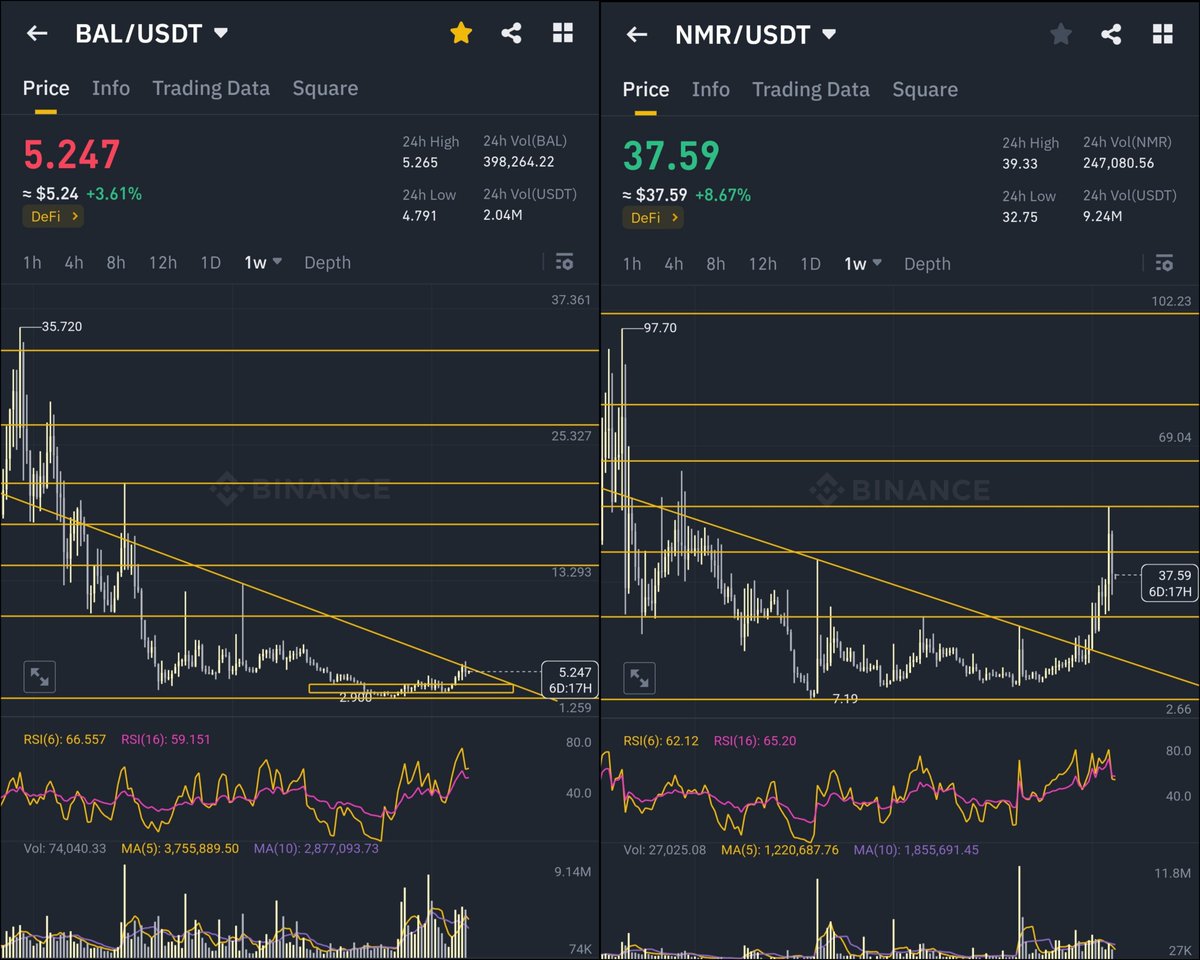This screenshot has width=1200, height=960.
Task: Set BAL chart interval to 12h
Action: (163, 262)
